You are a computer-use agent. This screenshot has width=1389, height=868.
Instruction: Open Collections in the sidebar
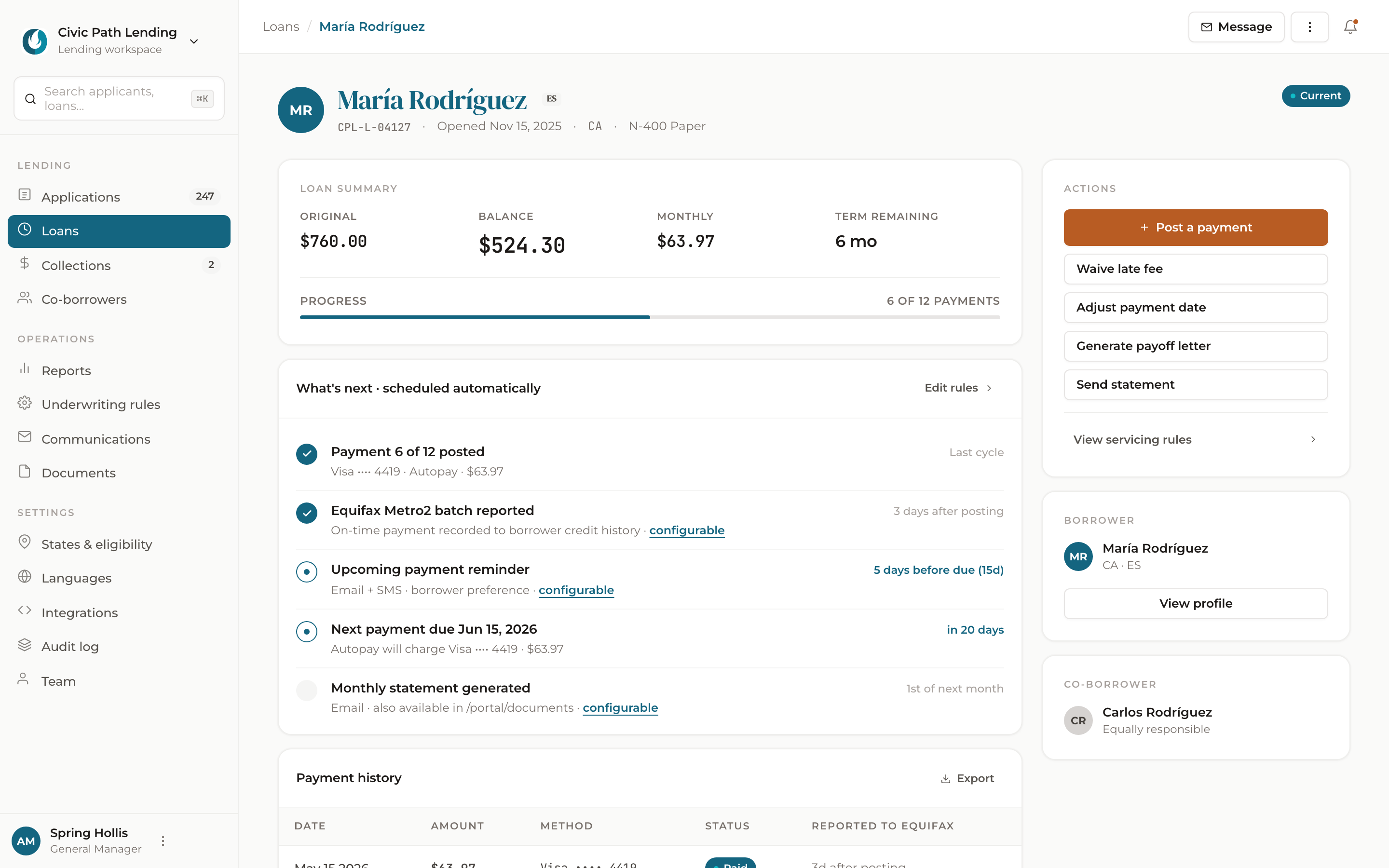[119, 265]
